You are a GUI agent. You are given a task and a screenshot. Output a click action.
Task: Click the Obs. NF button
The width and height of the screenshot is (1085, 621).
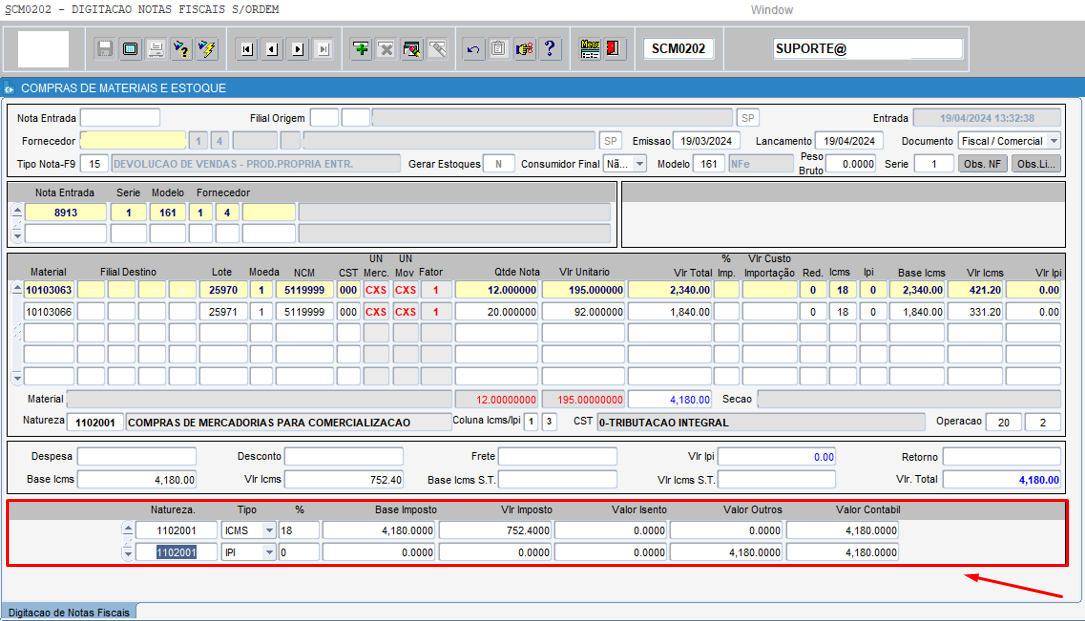click(x=983, y=164)
